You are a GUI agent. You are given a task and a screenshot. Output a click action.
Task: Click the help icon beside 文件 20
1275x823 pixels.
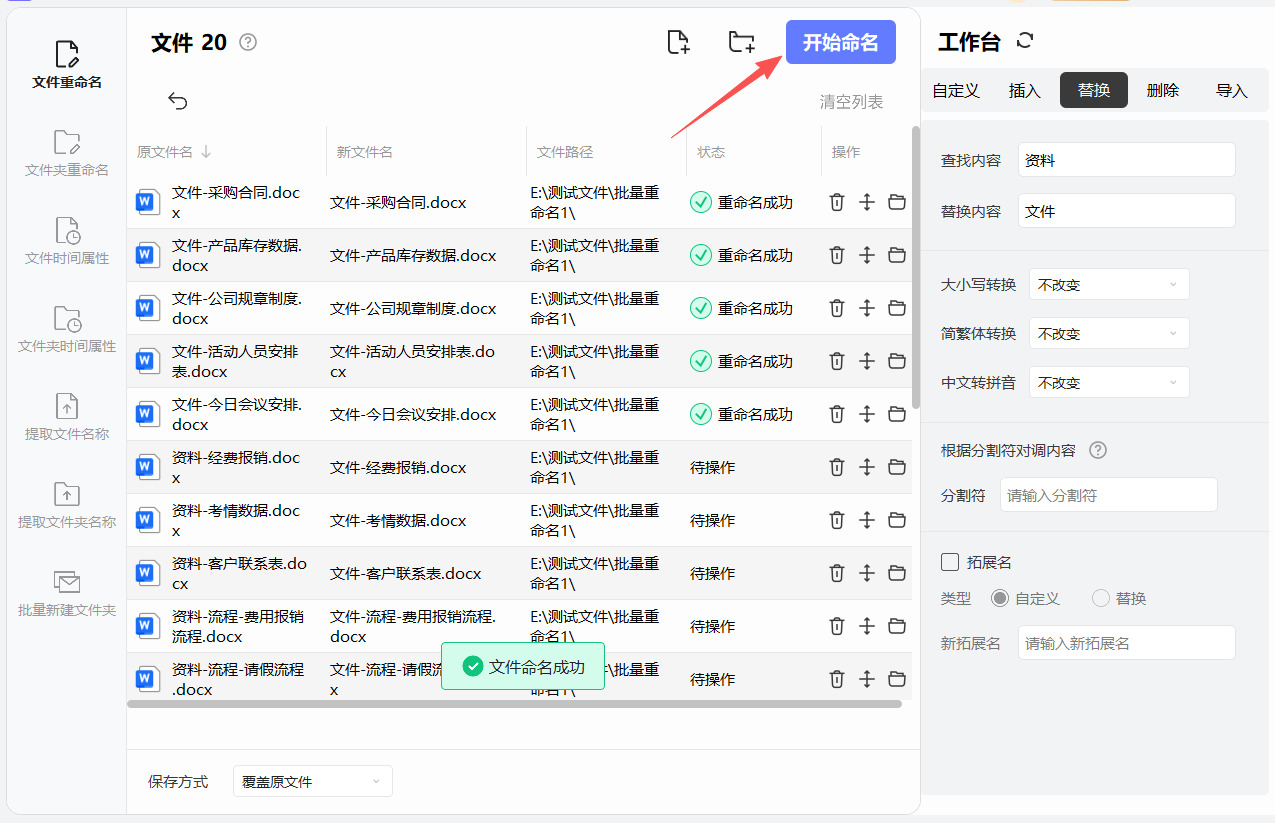[x=248, y=42]
